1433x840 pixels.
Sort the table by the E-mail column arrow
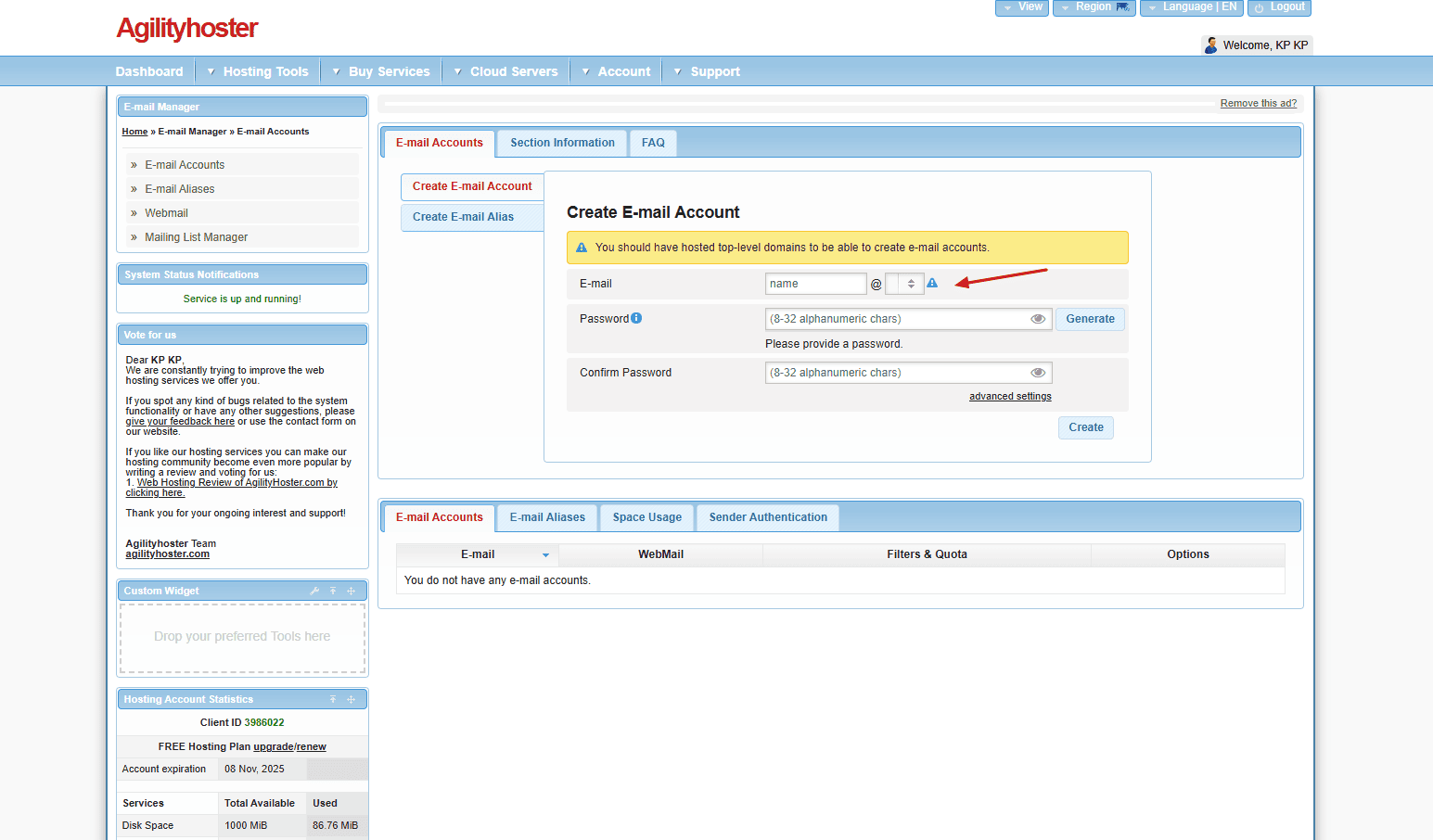(545, 555)
